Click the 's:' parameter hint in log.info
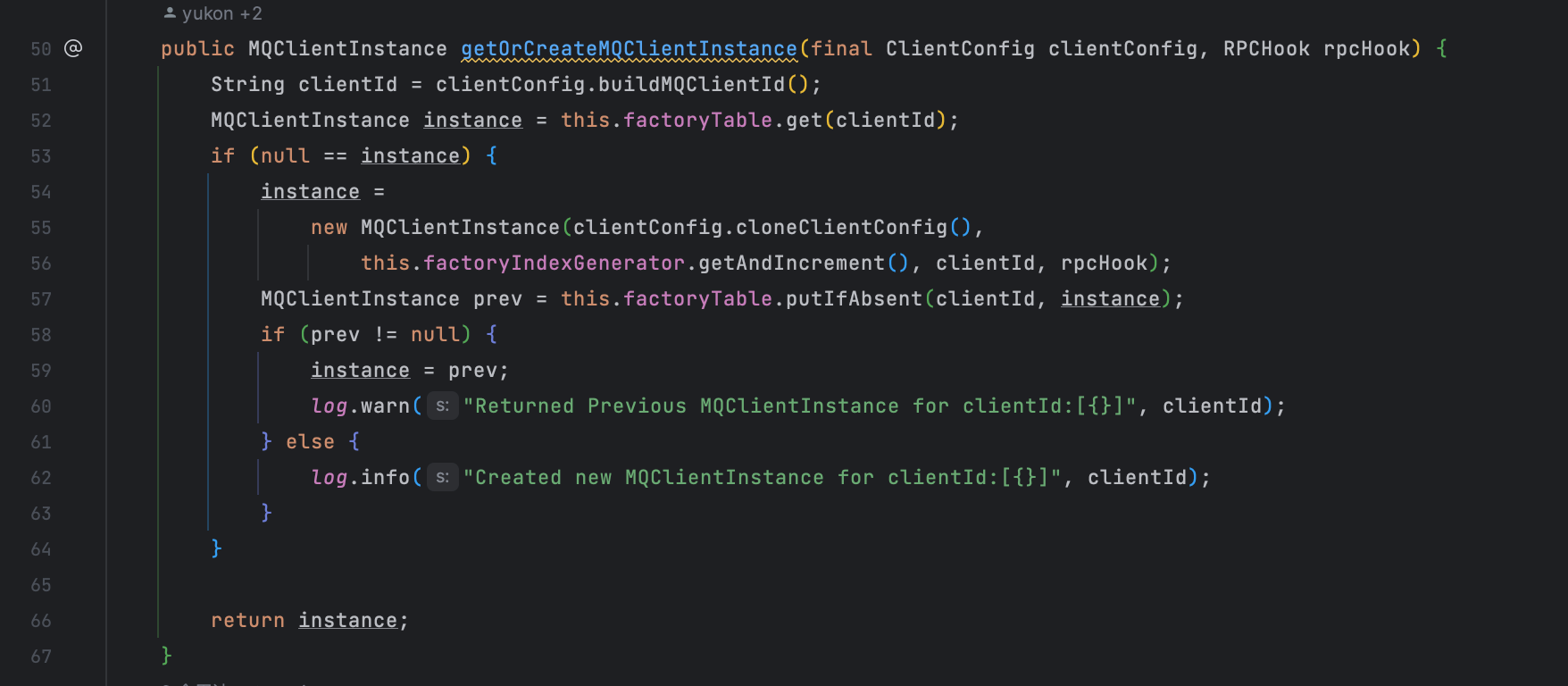The height and width of the screenshot is (686, 1568). (442, 477)
